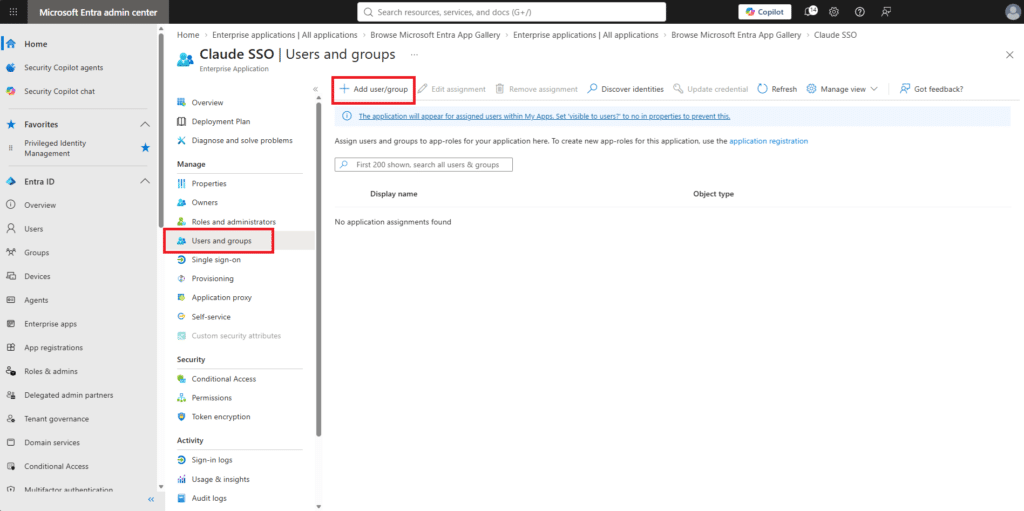Close the Users and groups blade

1010,55
